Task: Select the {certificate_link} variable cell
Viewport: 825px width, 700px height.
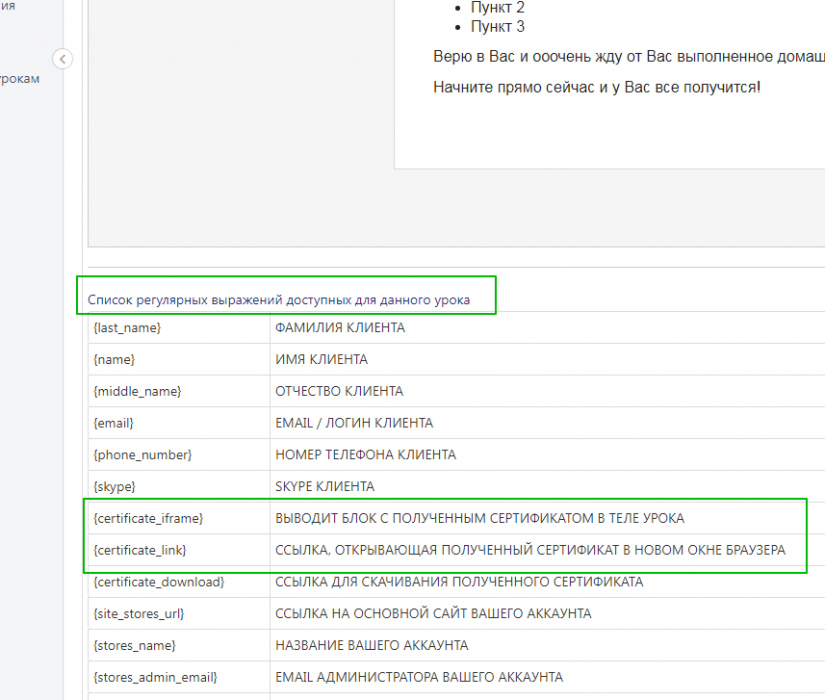Action: coord(140,550)
